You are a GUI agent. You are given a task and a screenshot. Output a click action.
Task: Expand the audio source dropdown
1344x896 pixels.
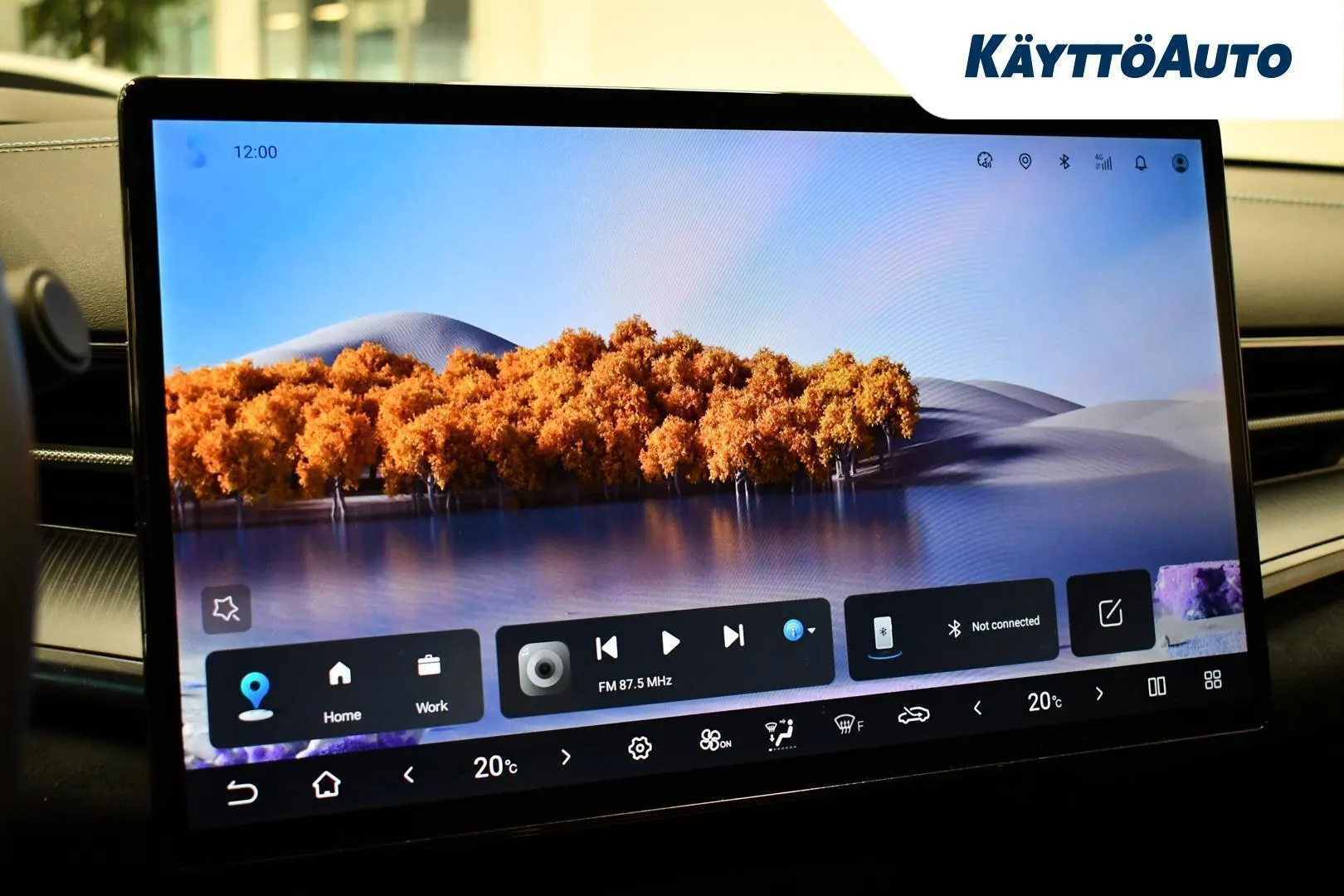800,631
